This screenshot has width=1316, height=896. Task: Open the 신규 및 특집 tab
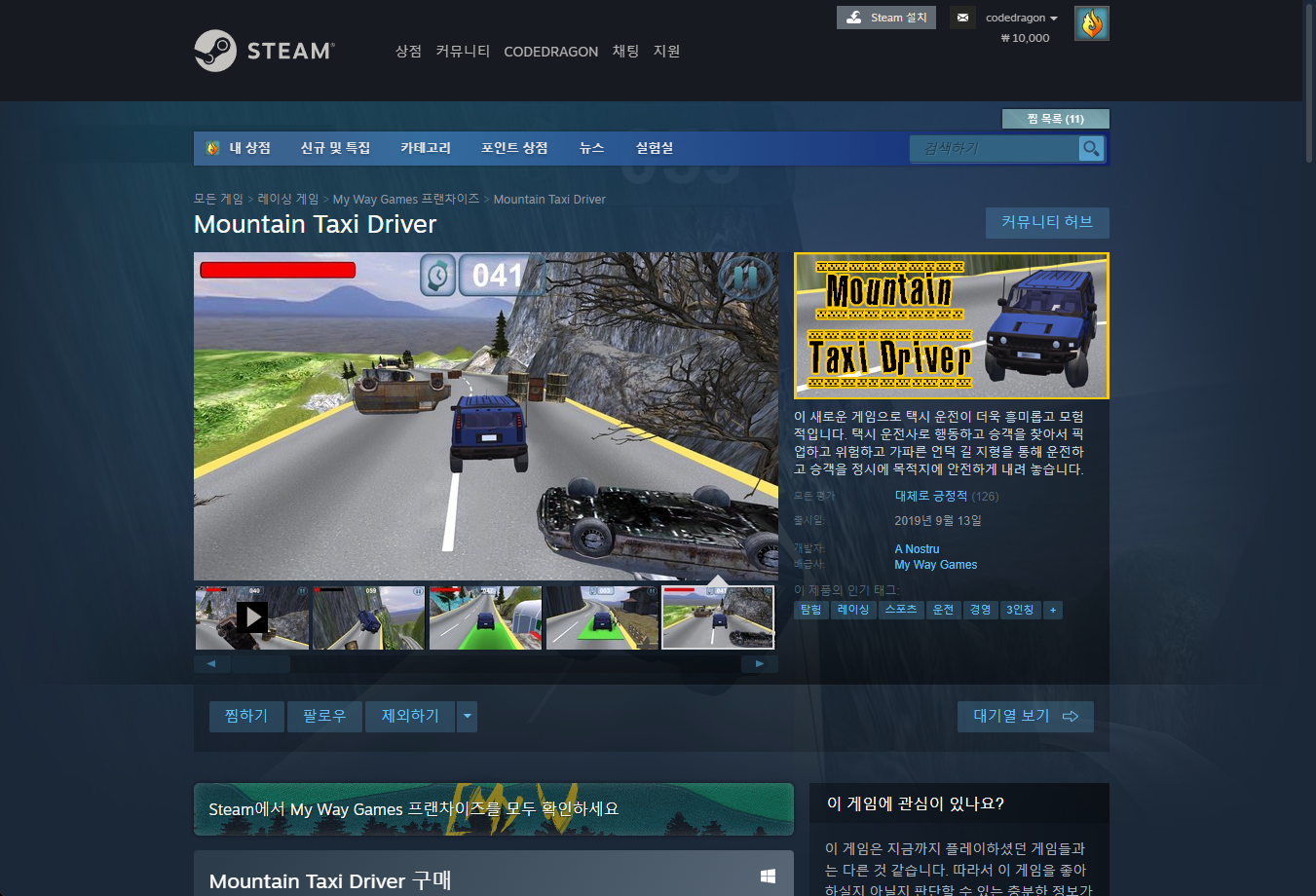coord(335,148)
